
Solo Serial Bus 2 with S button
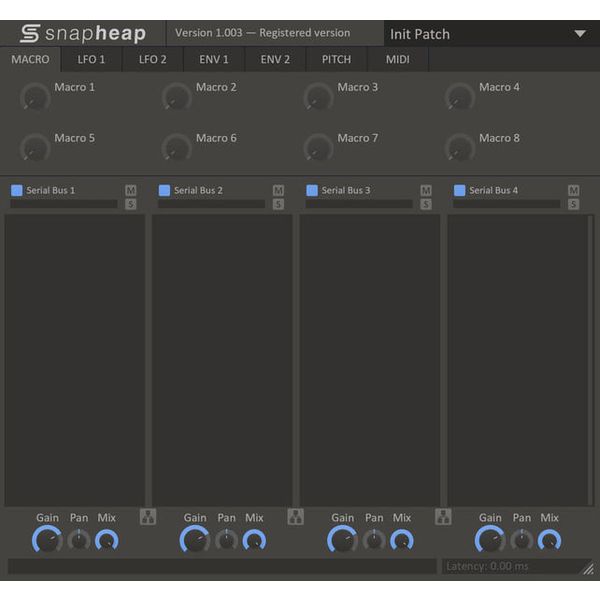point(278,204)
